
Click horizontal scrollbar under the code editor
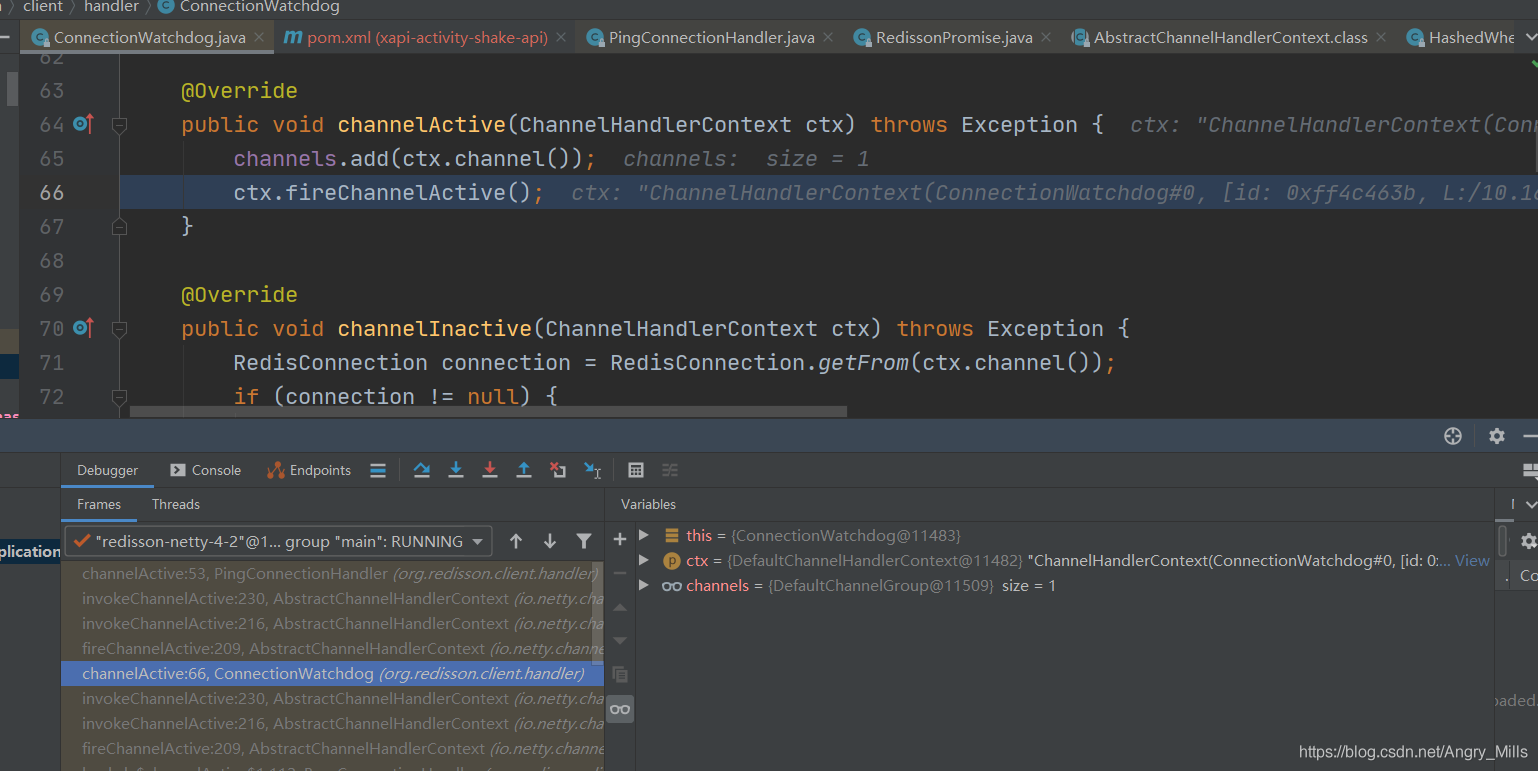(488, 411)
